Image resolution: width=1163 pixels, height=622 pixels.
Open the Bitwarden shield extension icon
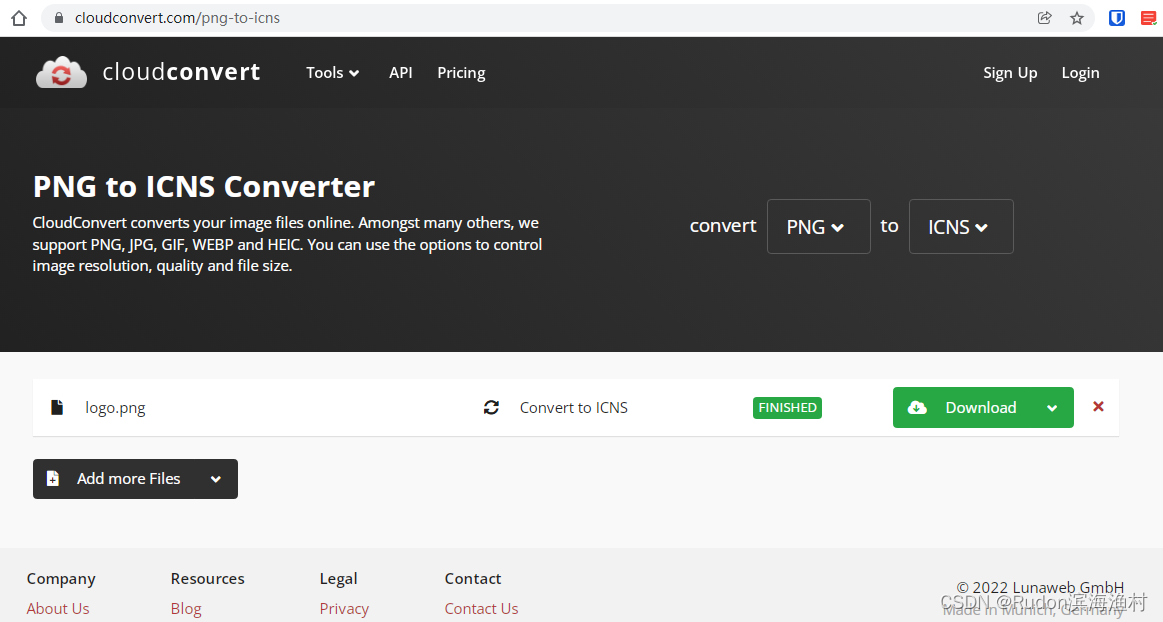click(1116, 18)
